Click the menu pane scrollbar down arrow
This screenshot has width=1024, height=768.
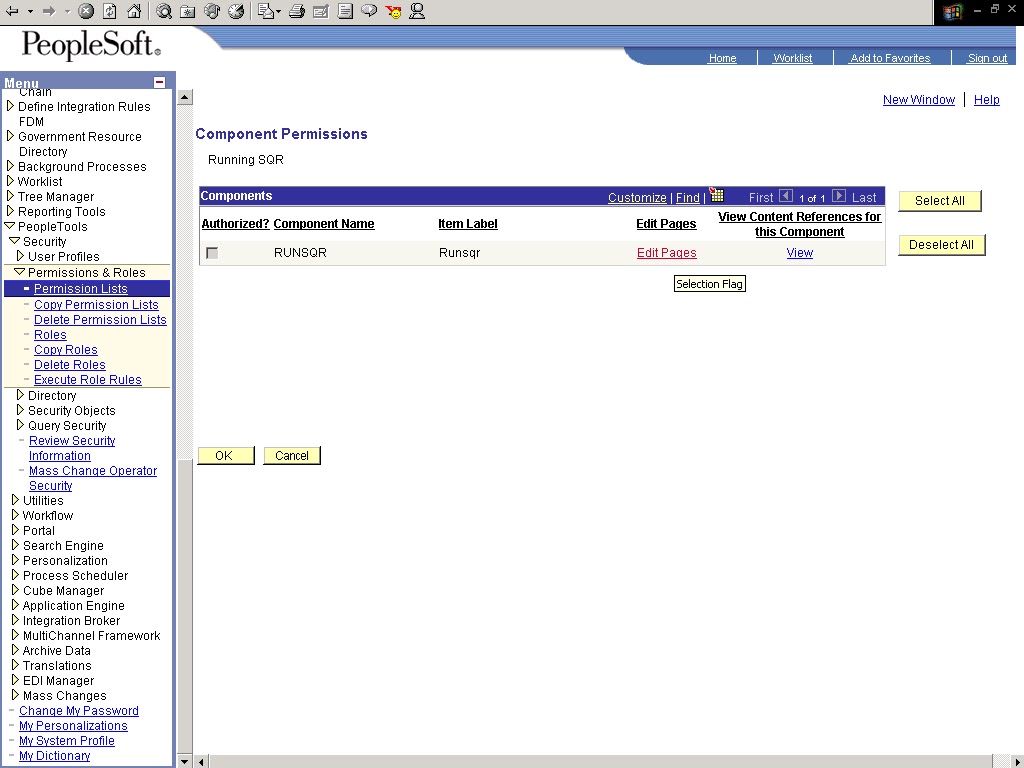(184, 760)
